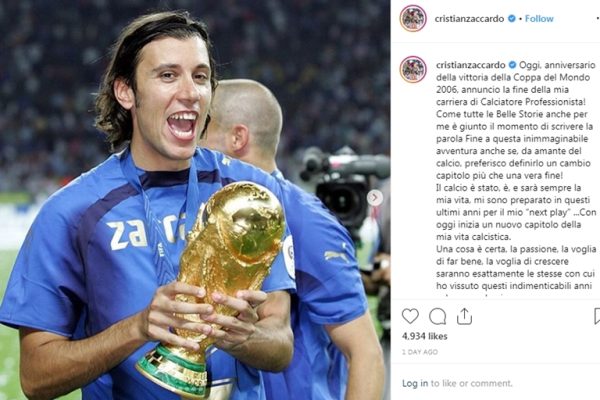Viewport: 600px width, 400px height.
Task: Open the profile avatar in the post header
Action: (x=413, y=18)
